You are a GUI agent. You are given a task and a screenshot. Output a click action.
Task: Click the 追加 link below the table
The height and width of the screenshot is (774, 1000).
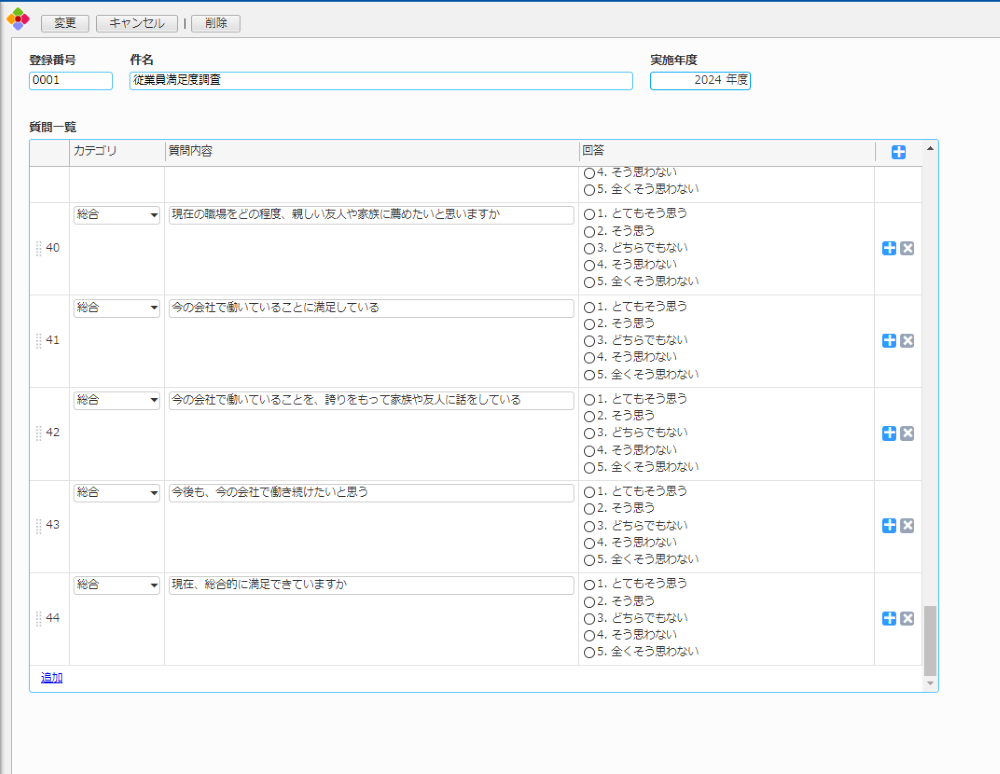pos(52,678)
